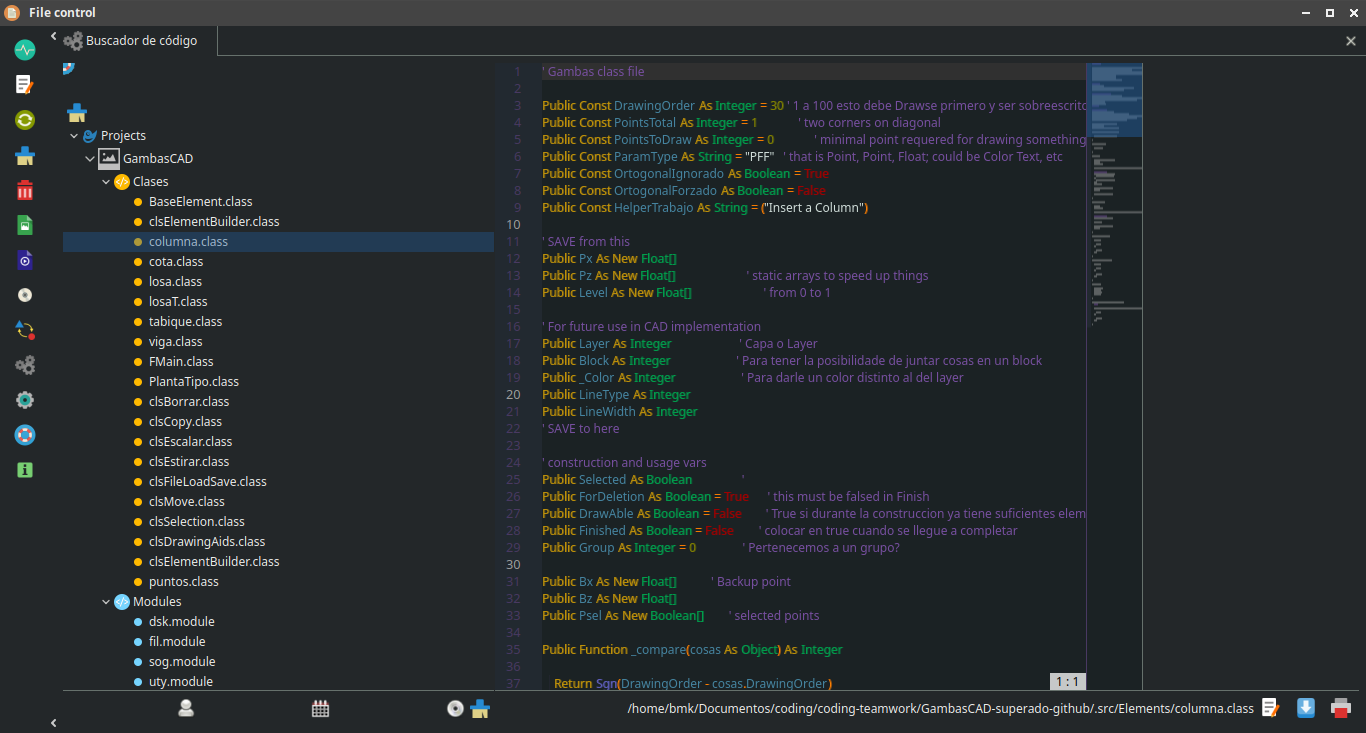Select fil.module in Modules
This screenshot has height=733, width=1366.
pyautogui.click(x=177, y=642)
